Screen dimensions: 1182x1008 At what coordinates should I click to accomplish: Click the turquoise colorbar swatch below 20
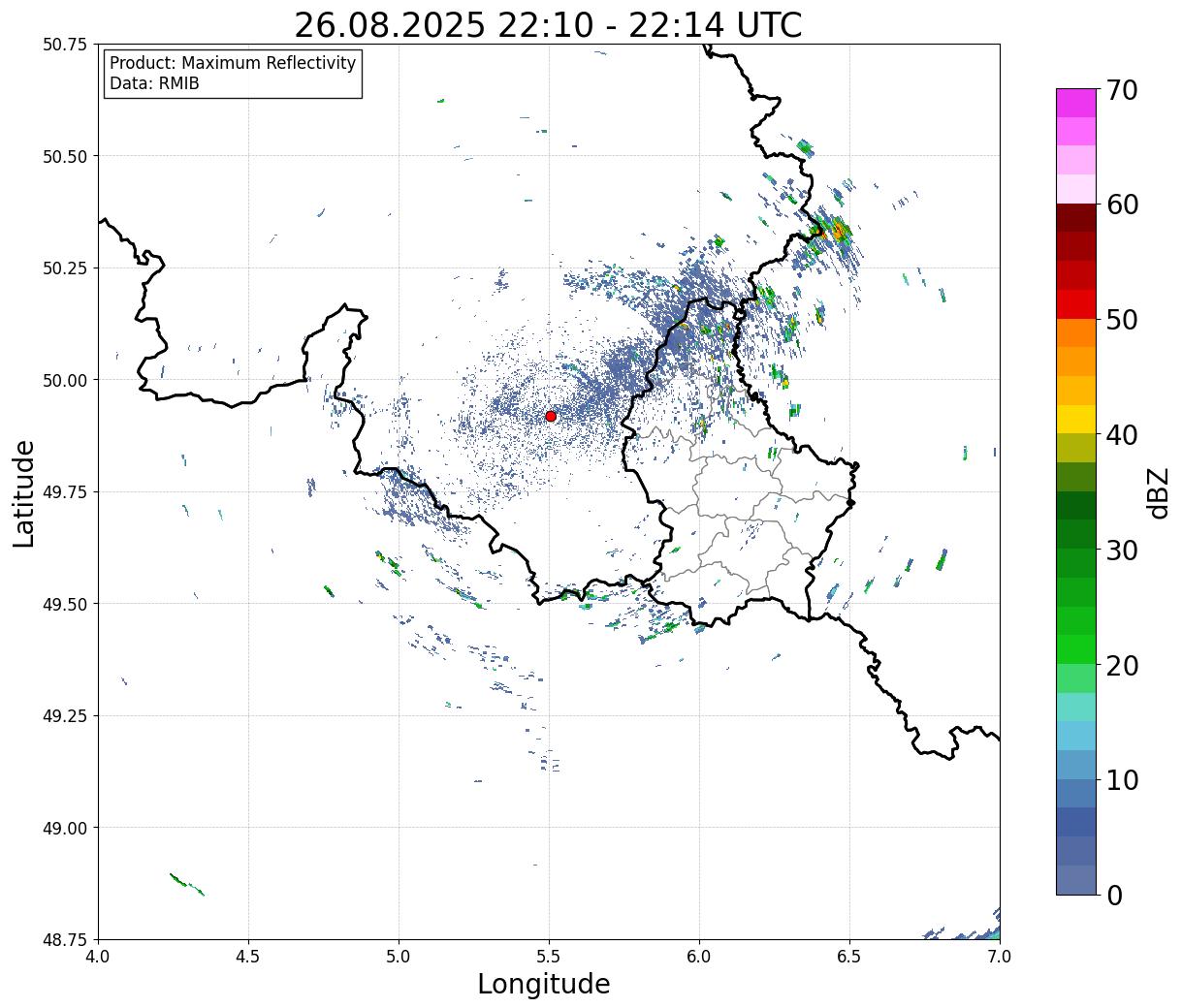point(1076,708)
